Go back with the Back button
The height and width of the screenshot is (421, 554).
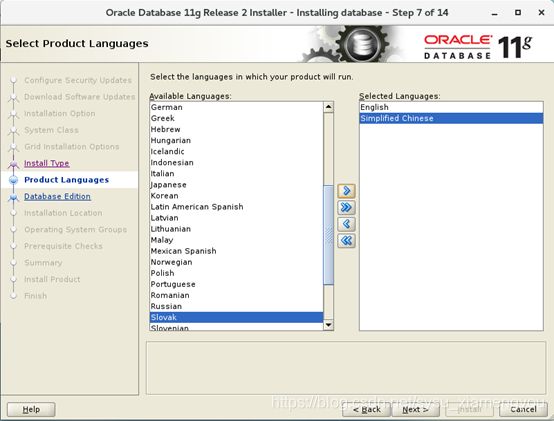pyautogui.click(x=366, y=410)
